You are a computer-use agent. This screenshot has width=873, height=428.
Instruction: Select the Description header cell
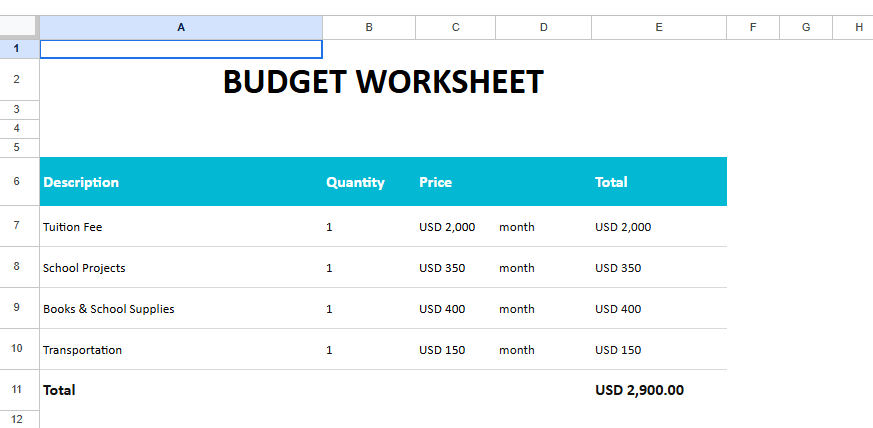[81, 182]
